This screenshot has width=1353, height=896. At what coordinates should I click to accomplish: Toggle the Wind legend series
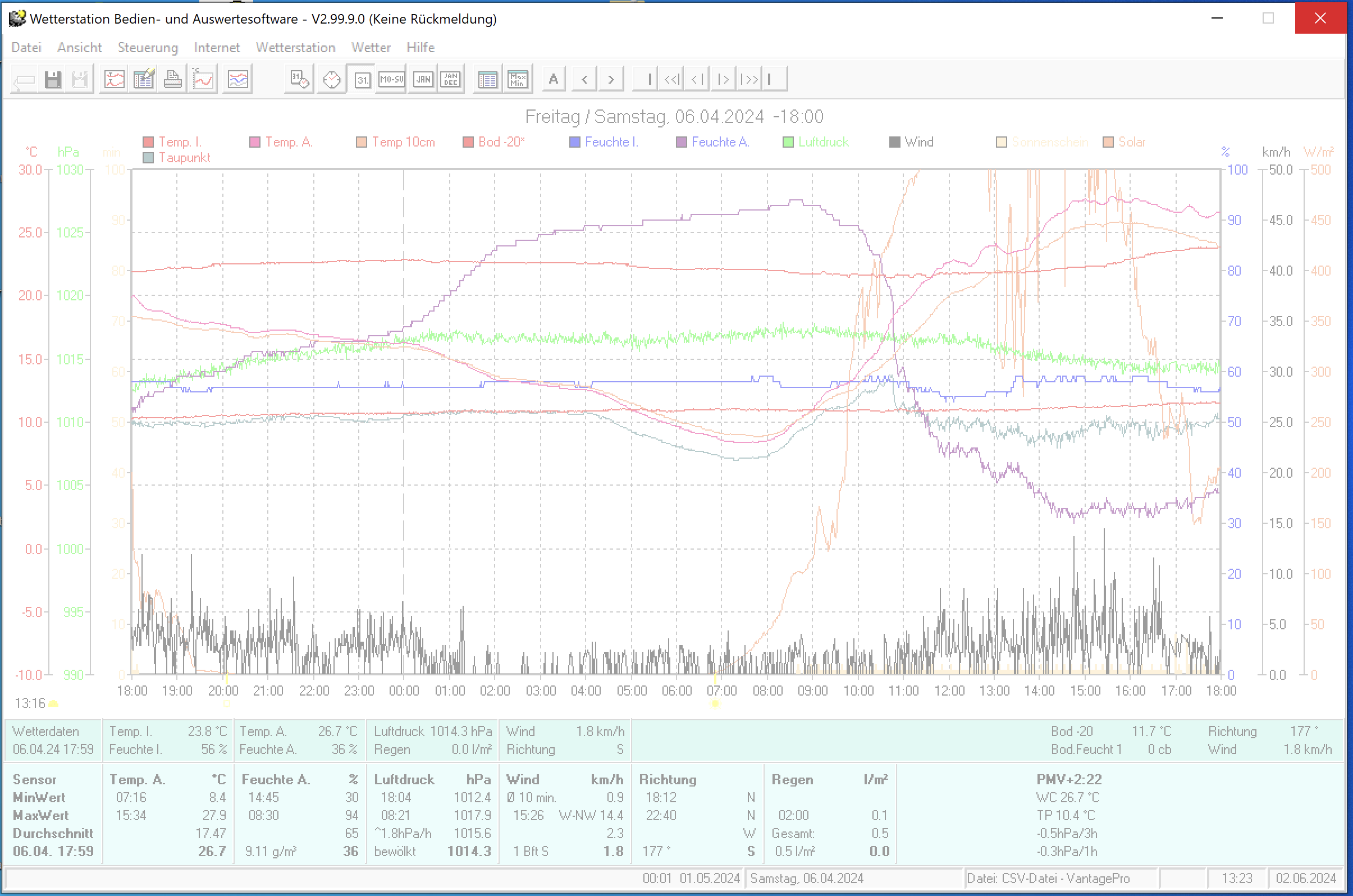(918, 141)
